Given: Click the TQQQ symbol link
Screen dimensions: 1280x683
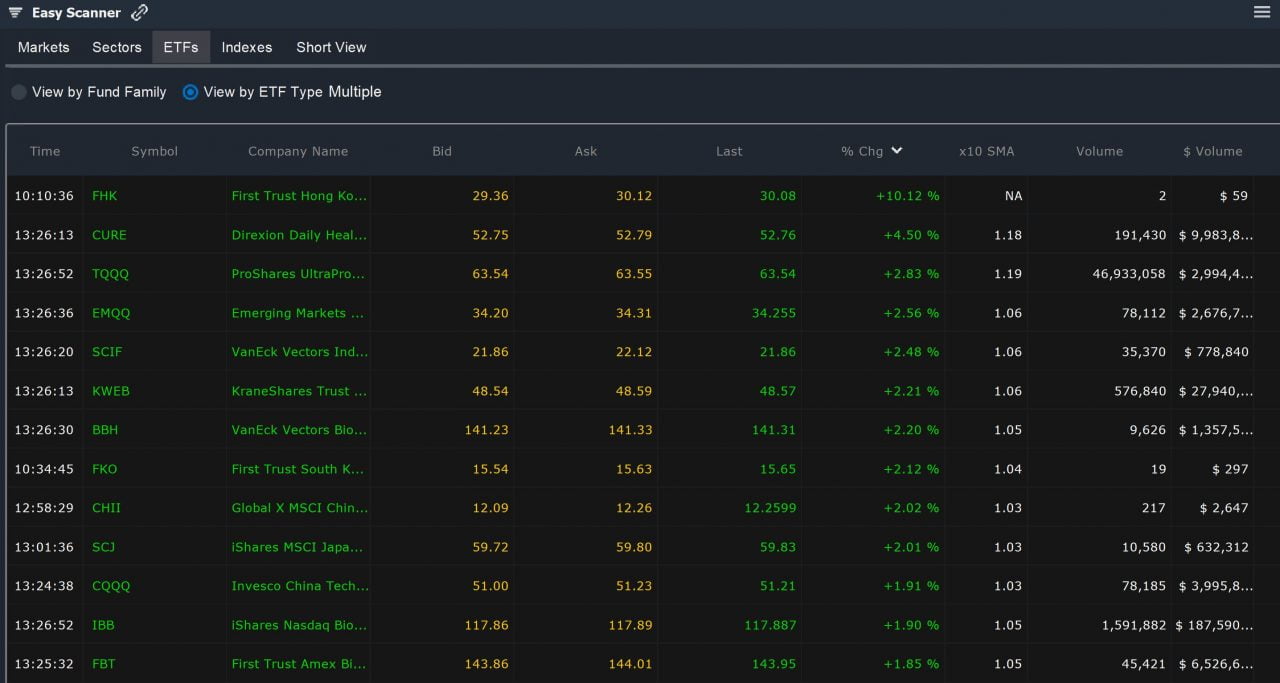Looking at the screenshot, I should 111,273.
